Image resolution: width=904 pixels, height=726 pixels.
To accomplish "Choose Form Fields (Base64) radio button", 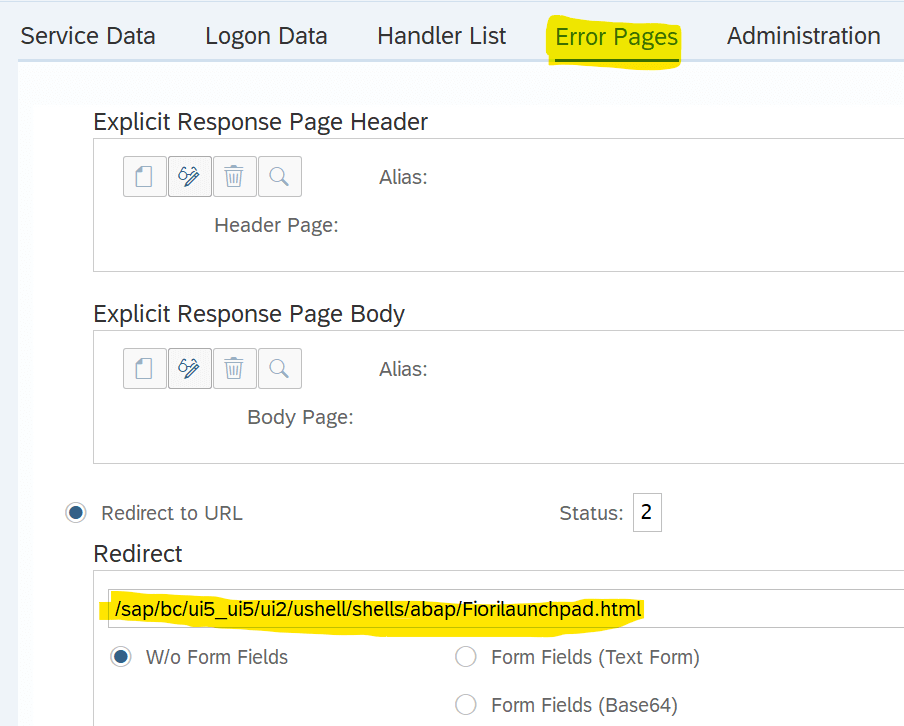I will click(x=466, y=705).
